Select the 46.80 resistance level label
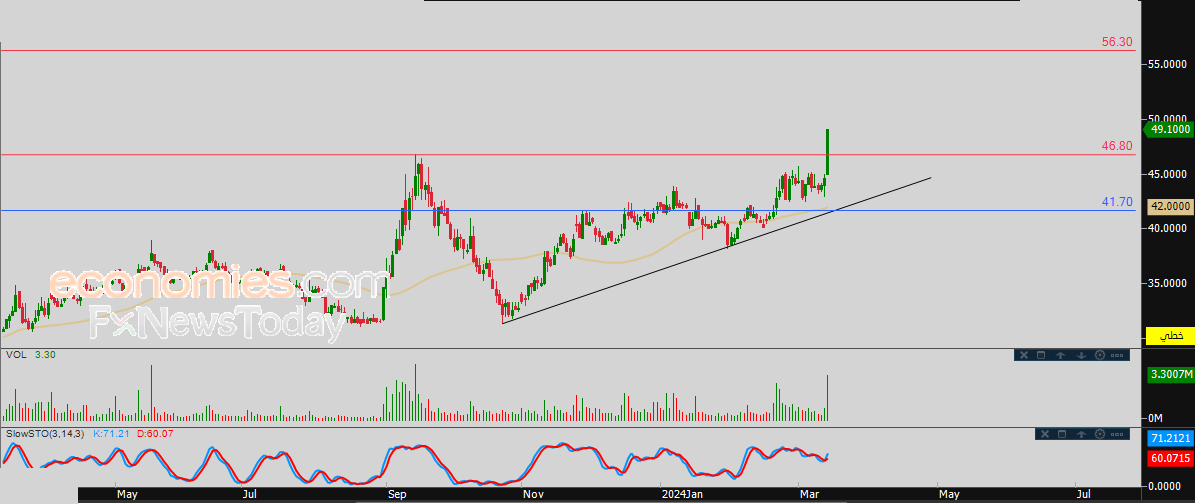 coord(1117,146)
